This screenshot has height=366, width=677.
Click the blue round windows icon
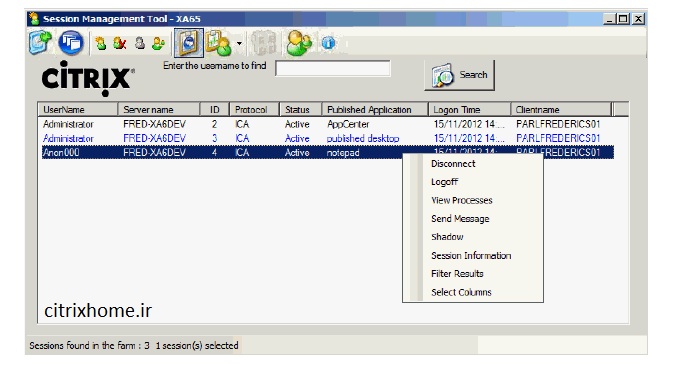71,43
